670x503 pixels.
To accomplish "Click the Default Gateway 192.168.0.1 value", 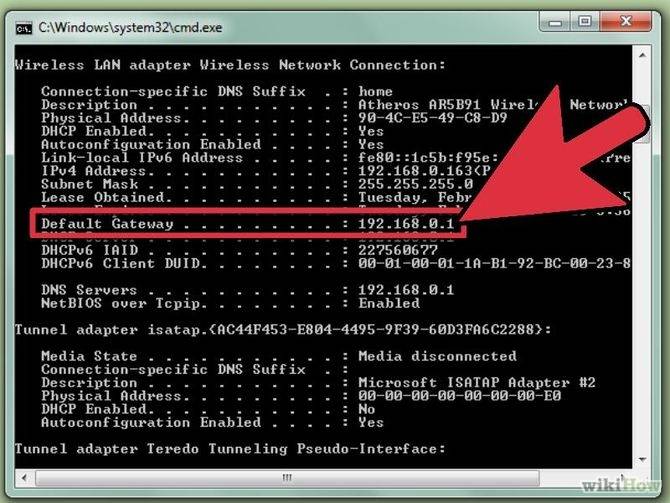I will click(x=406, y=224).
